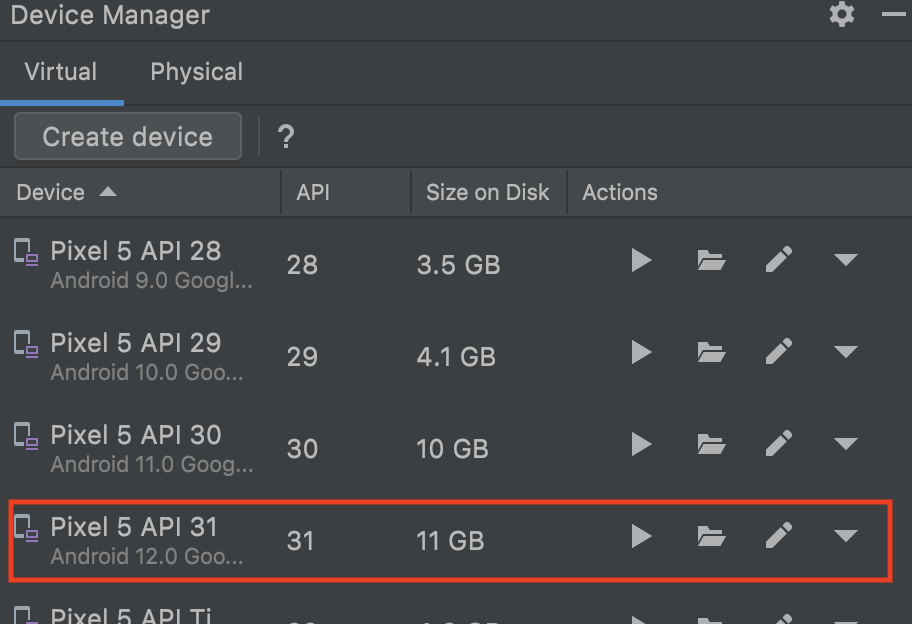Click the help question mark icon
The width and height of the screenshot is (912, 624).
tap(286, 137)
